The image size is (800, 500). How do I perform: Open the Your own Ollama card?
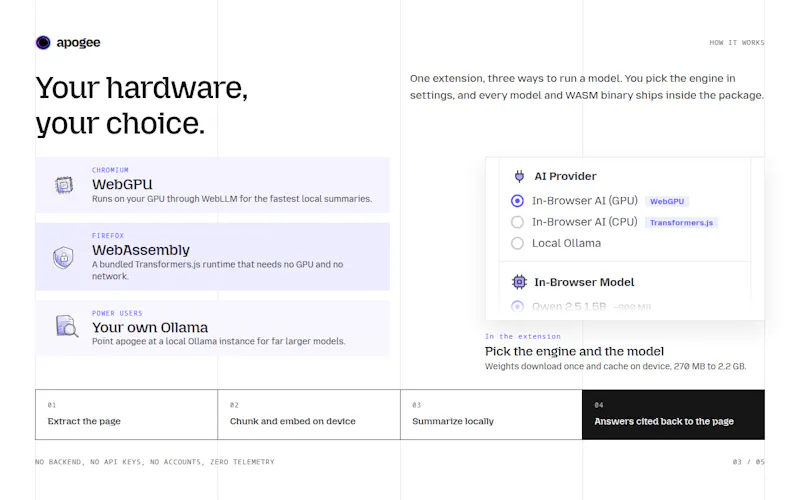[212, 328]
